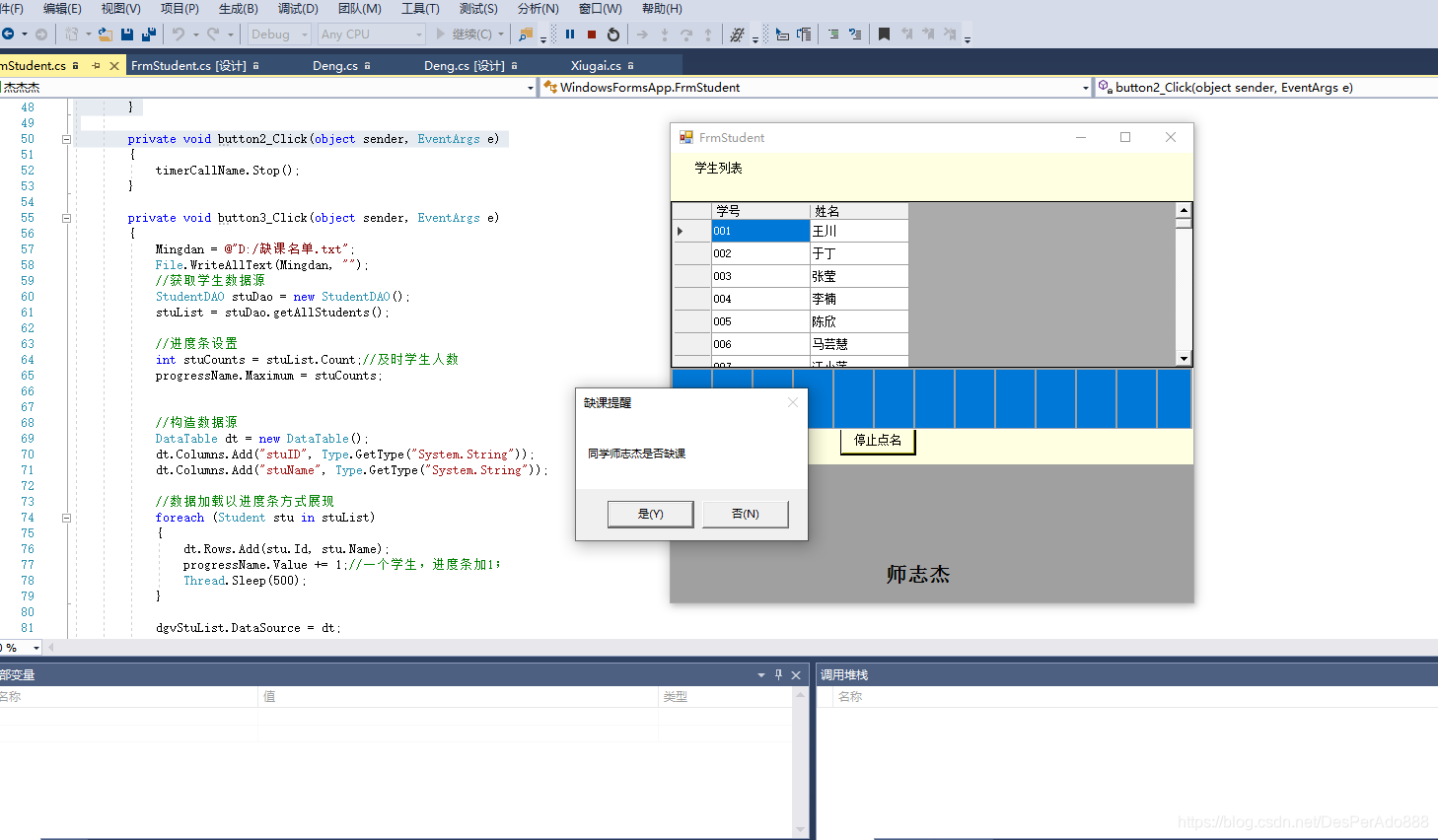Screen dimensions: 1438x840
Task: Select the student ID cell 003
Action: coord(760,277)
